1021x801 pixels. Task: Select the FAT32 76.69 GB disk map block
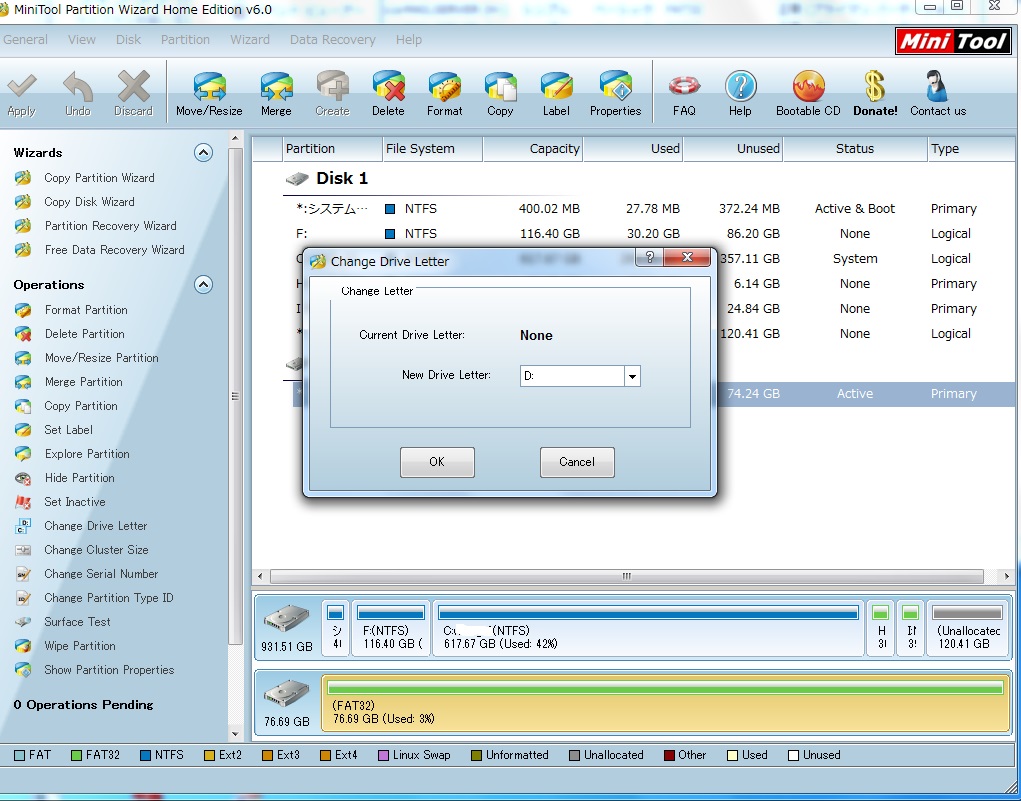click(665, 705)
